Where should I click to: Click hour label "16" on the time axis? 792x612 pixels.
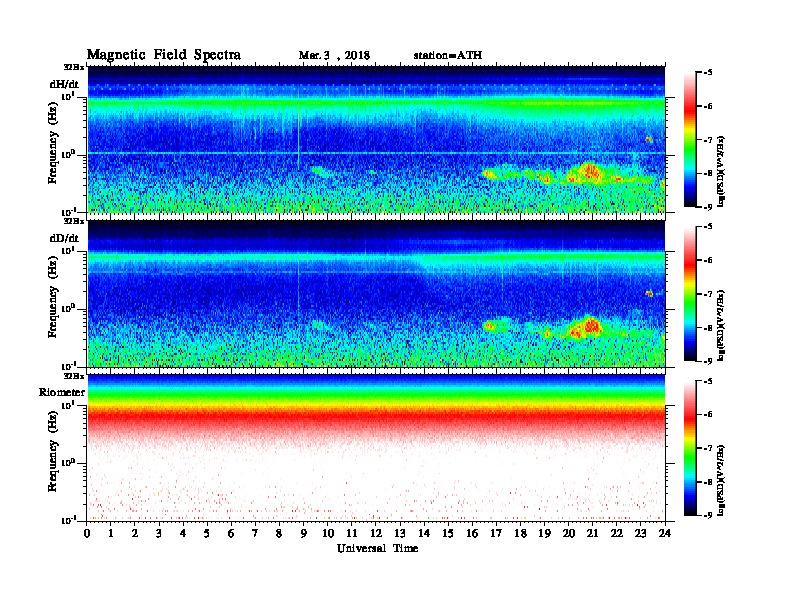point(472,533)
